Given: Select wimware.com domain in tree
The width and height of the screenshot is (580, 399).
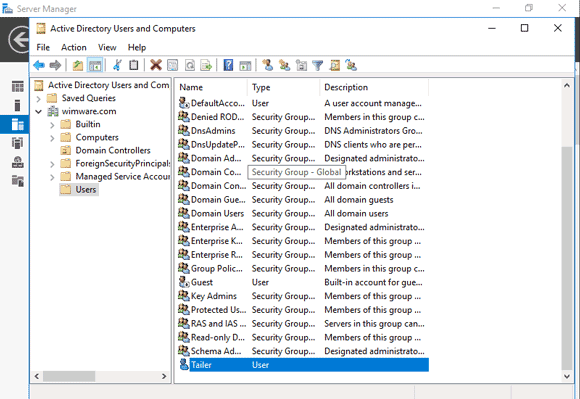Looking at the screenshot, I should tap(89, 111).
